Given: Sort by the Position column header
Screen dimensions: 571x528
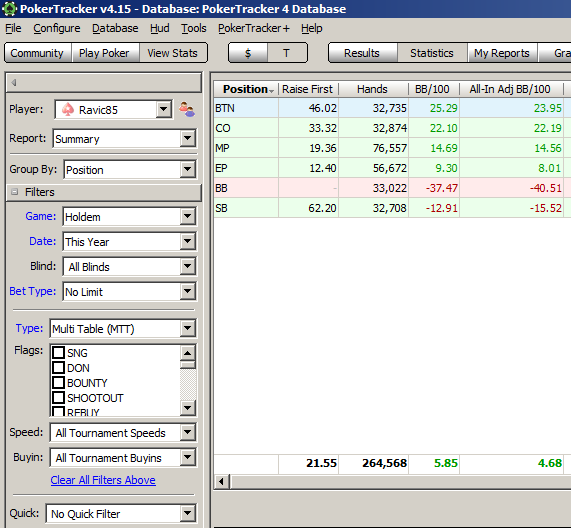Looking at the screenshot, I should [x=246, y=89].
